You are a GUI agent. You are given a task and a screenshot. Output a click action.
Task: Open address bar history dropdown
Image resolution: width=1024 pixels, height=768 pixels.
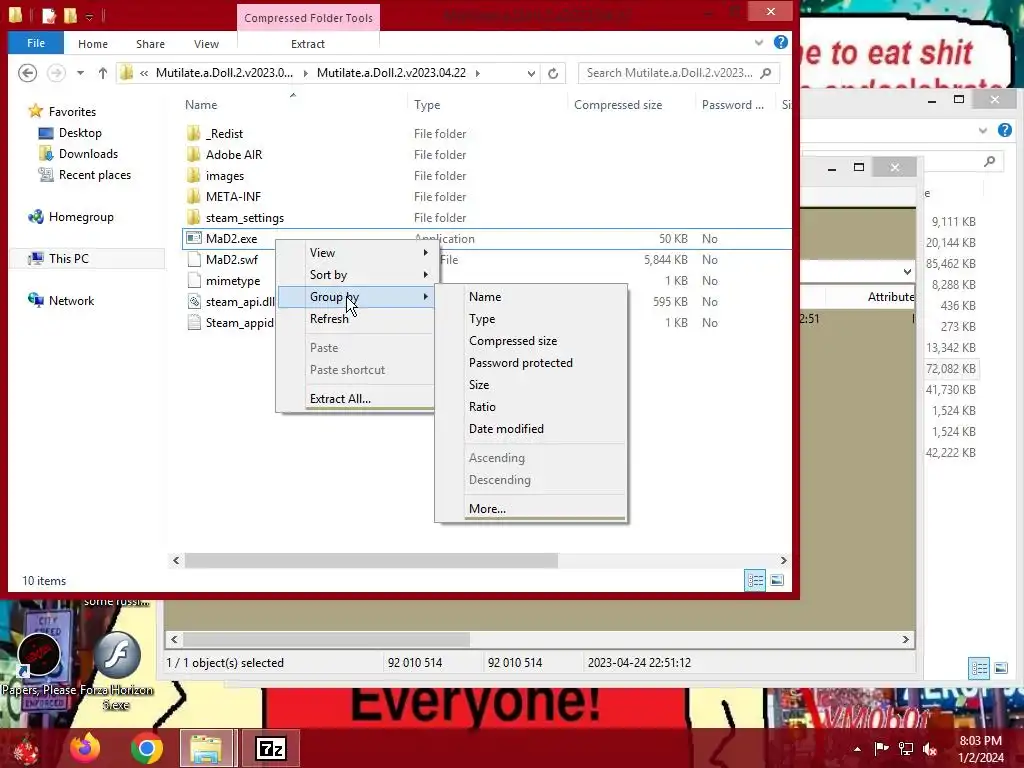[x=532, y=73]
